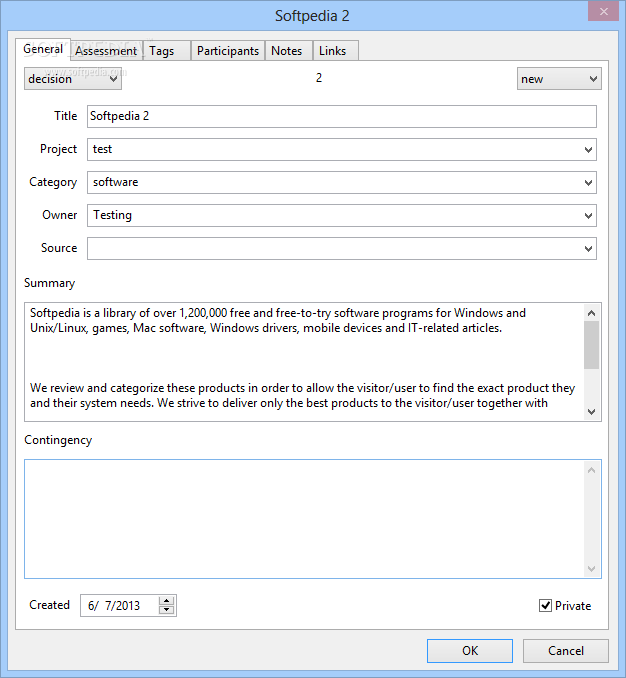
Task: Open the new status dropdown
Action: click(559, 79)
